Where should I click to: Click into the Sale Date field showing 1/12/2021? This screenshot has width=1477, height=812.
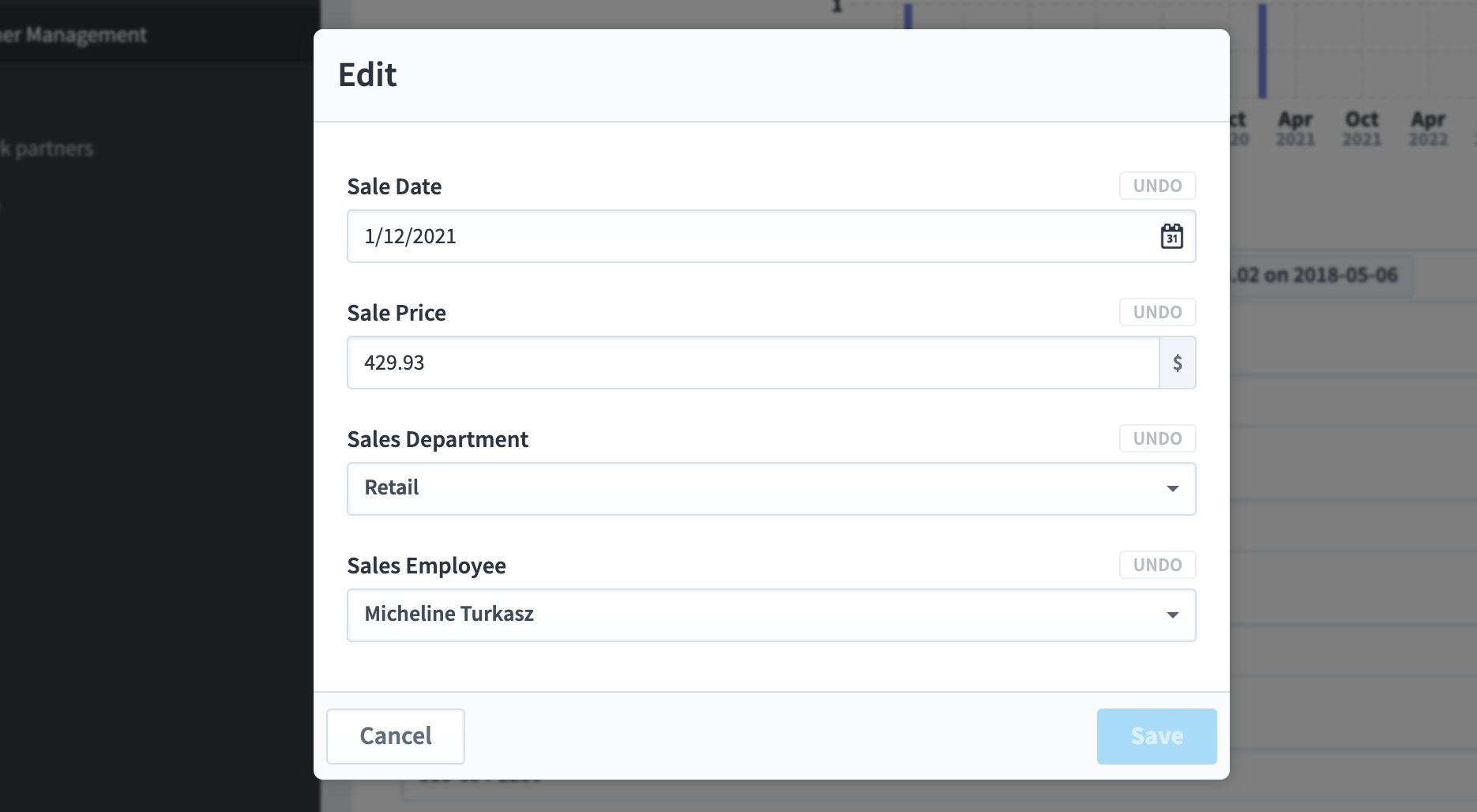coord(771,236)
